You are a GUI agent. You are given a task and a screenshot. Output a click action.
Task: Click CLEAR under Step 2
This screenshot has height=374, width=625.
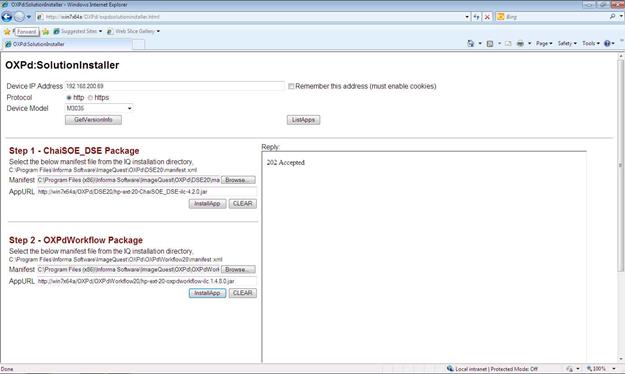242,293
